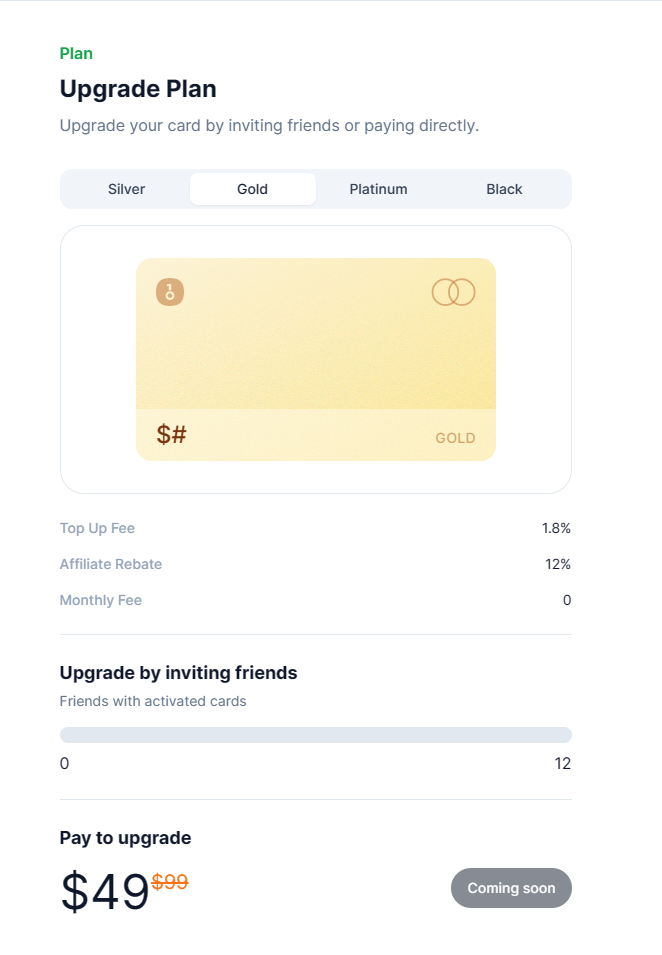Click the 12 friends goal number
662x955 pixels.
tap(562, 764)
